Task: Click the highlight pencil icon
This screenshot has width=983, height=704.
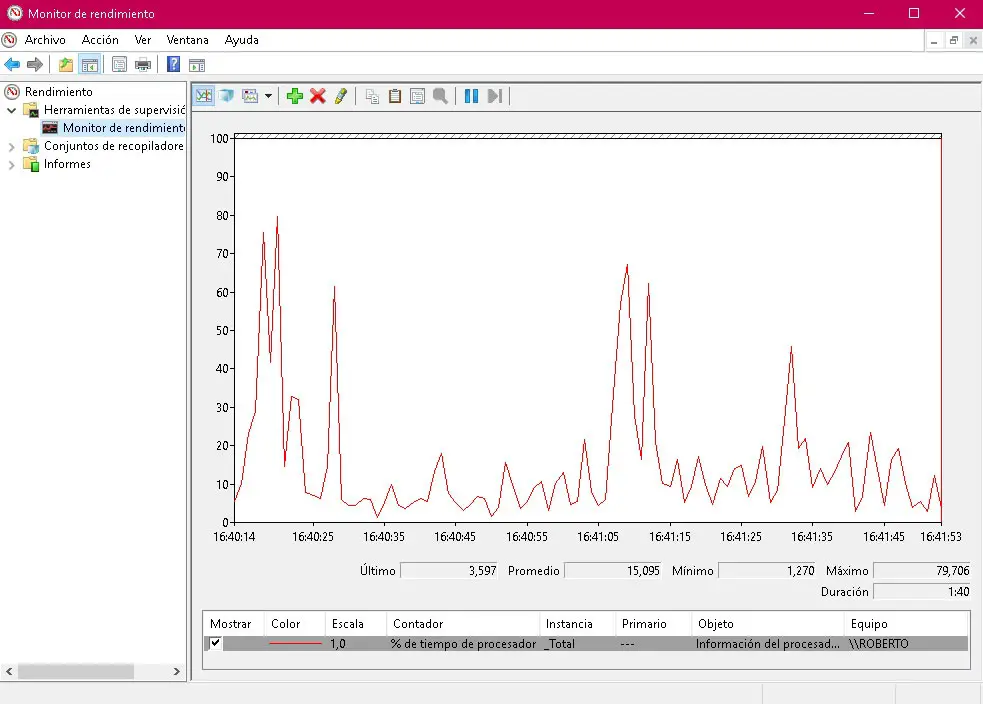Action: tap(341, 96)
